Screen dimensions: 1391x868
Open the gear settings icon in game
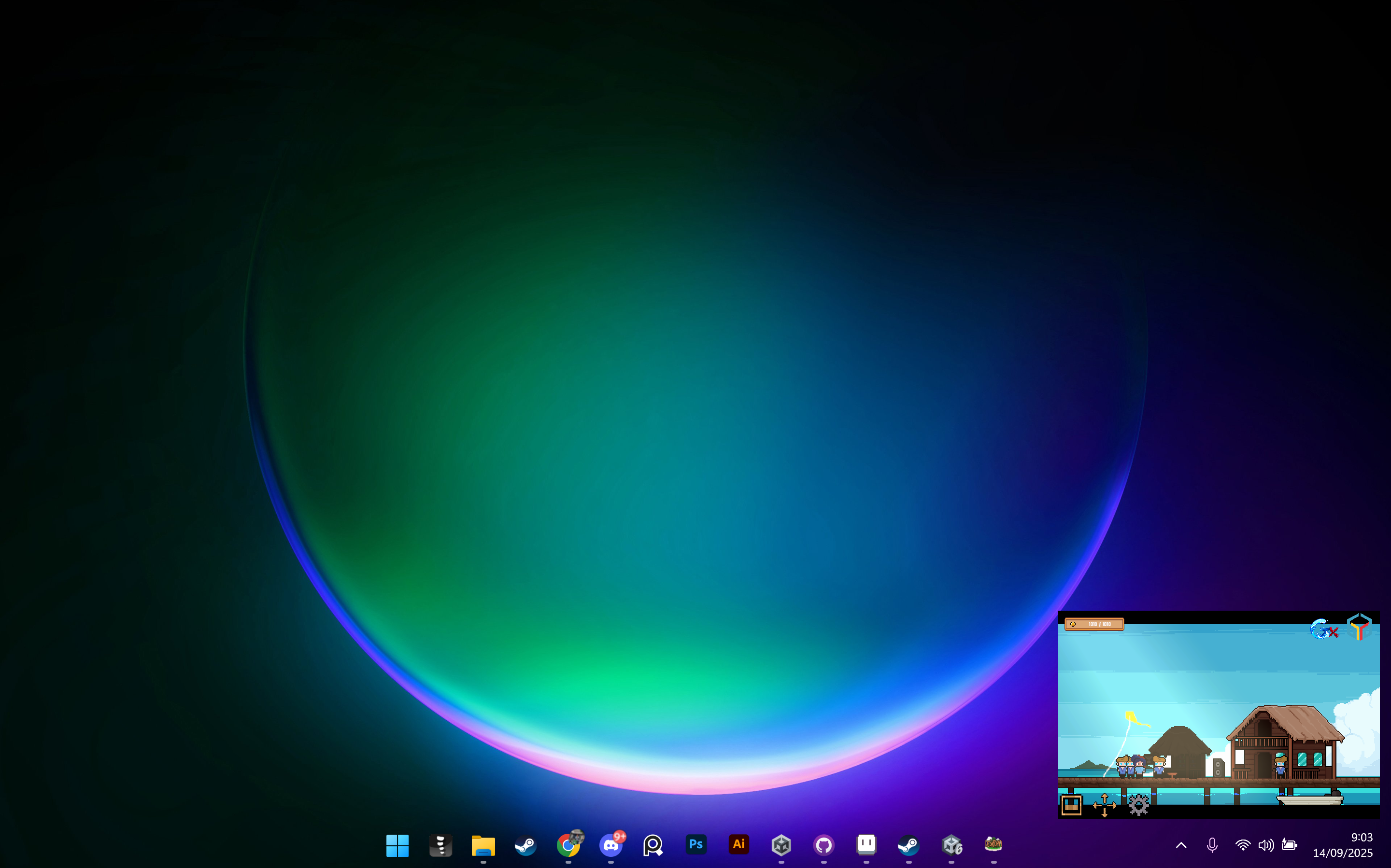(1138, 804)
